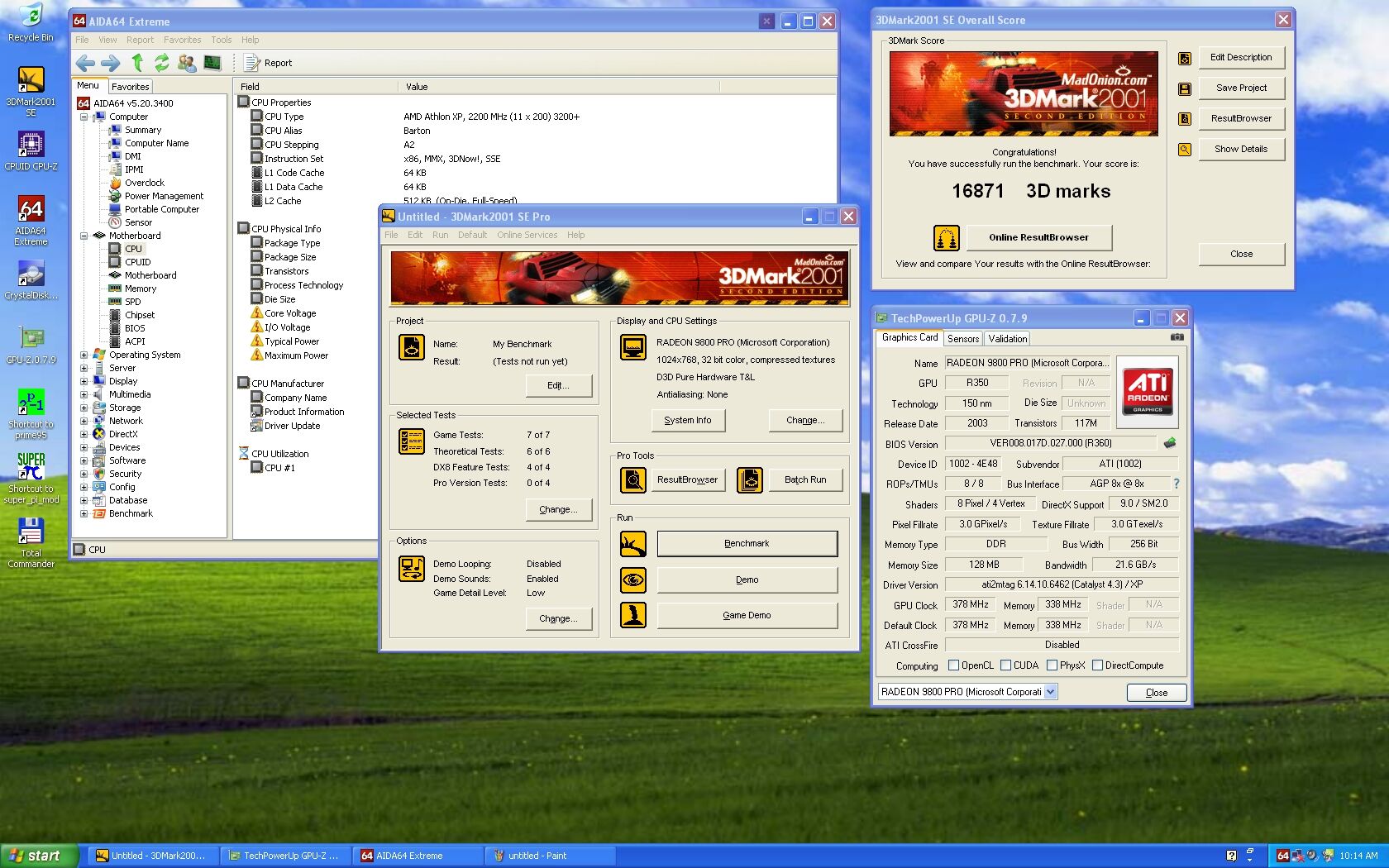
Task: Click Save Project floppy icon
Action: coord(1185,88)
